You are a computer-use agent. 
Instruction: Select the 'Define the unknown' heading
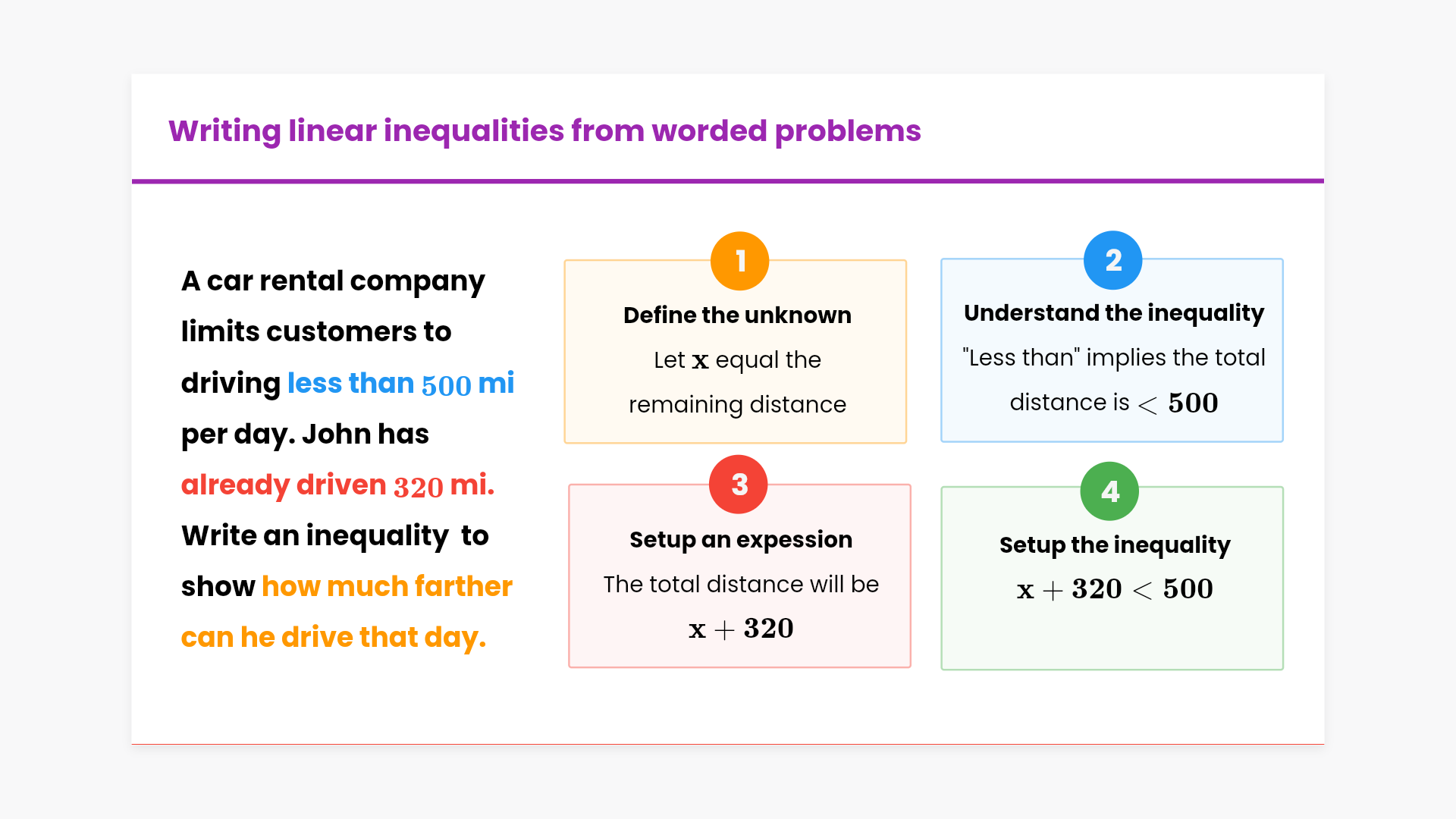coord(737,315)
